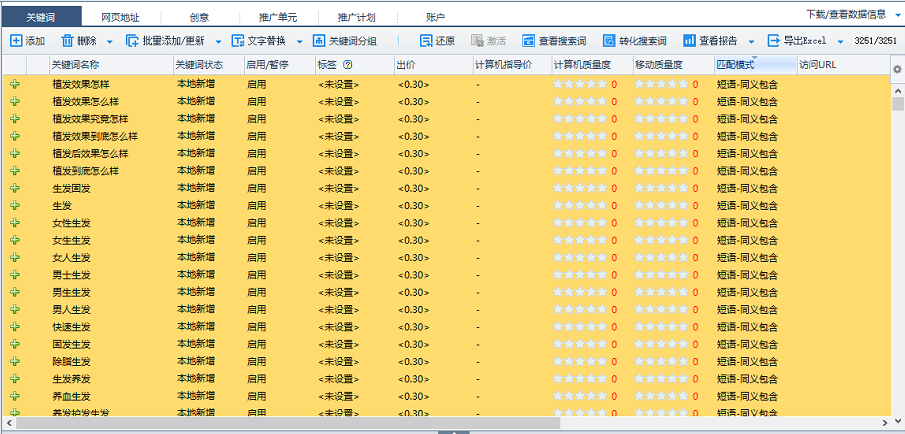Click computer quality stars for 植发效果怎样
The height and width of the screenshot is (434, 905).
580,84
